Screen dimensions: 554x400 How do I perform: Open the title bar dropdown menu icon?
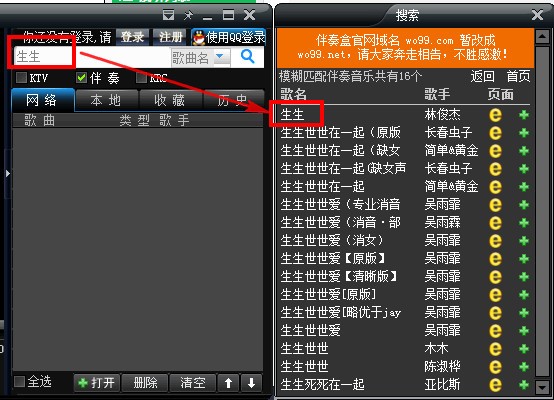[168, 15]
